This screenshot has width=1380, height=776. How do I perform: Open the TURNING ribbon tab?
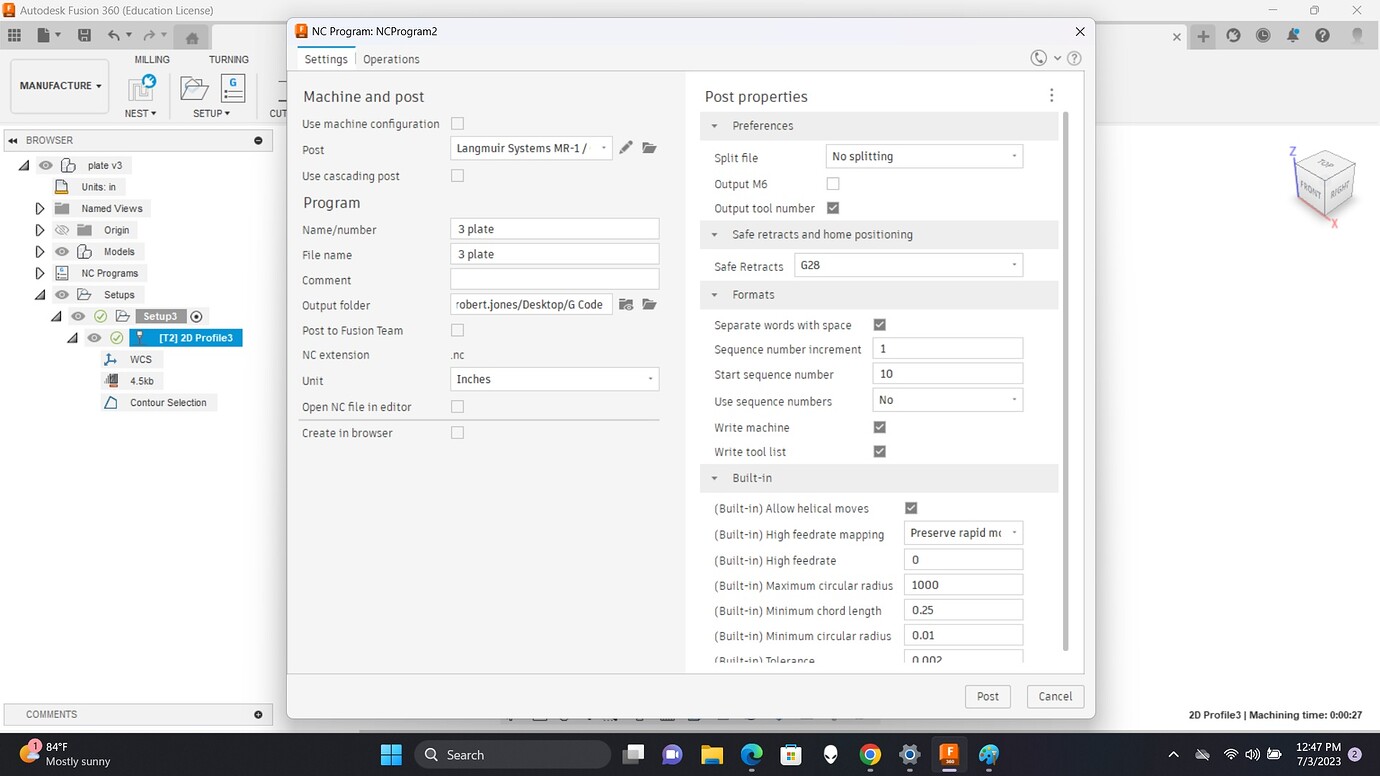(x=229, y=60)
